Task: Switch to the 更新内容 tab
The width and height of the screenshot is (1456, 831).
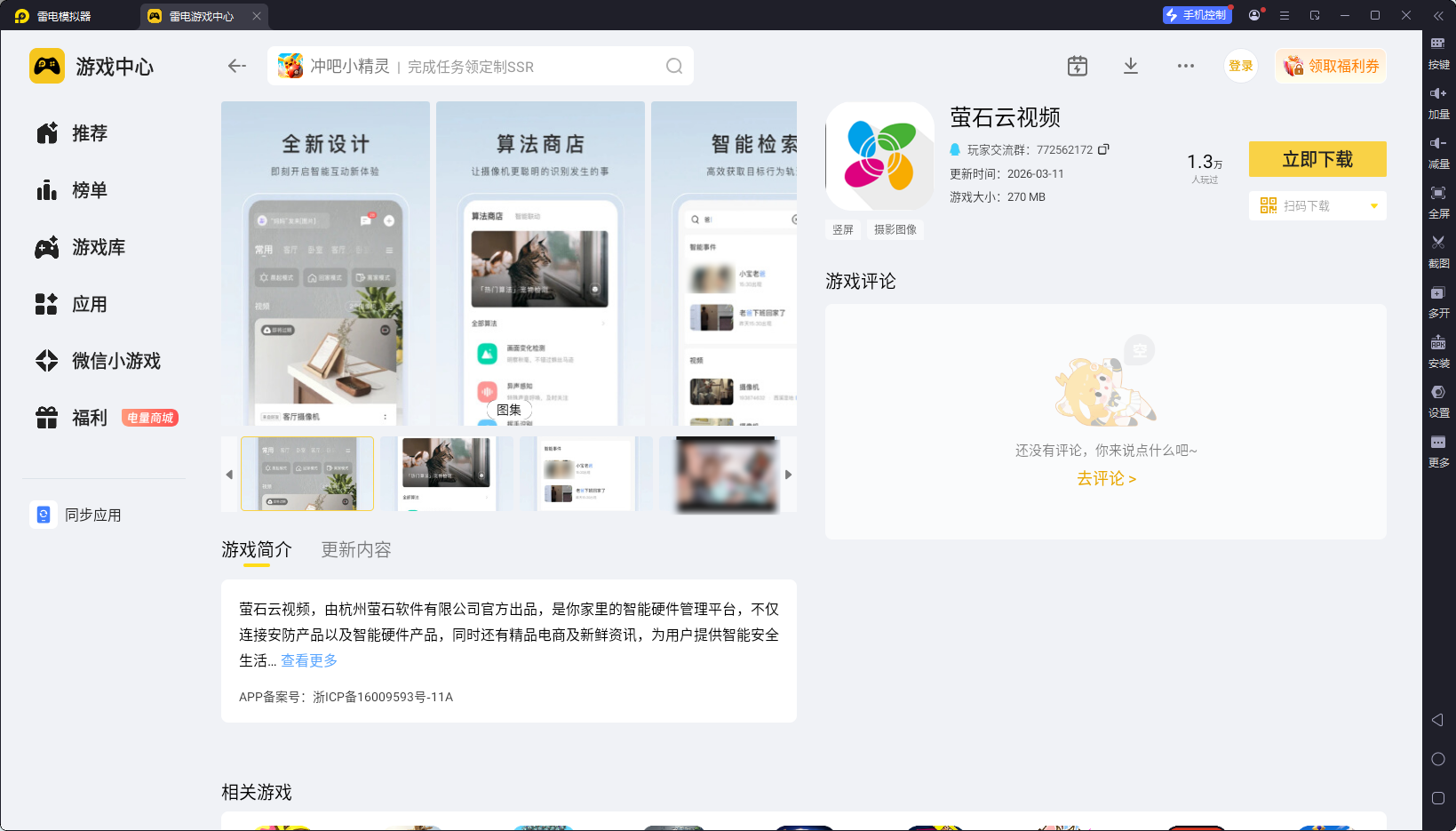Action: tap(356, 549)
